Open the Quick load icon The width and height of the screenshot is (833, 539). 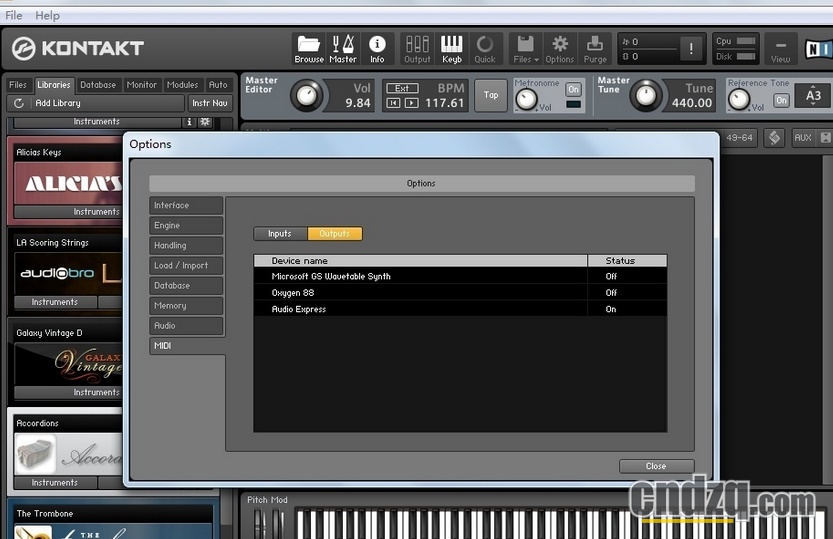484,49
